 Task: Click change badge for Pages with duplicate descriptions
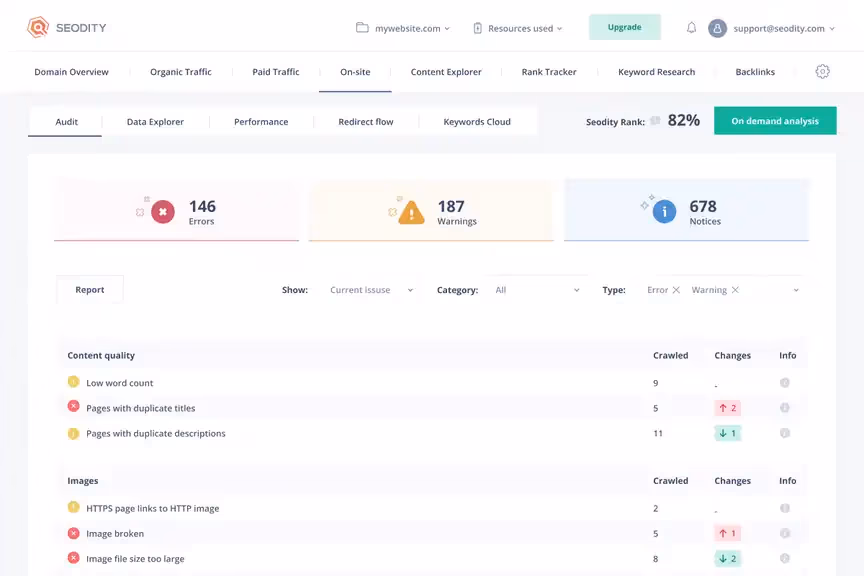tap(727, 433)
